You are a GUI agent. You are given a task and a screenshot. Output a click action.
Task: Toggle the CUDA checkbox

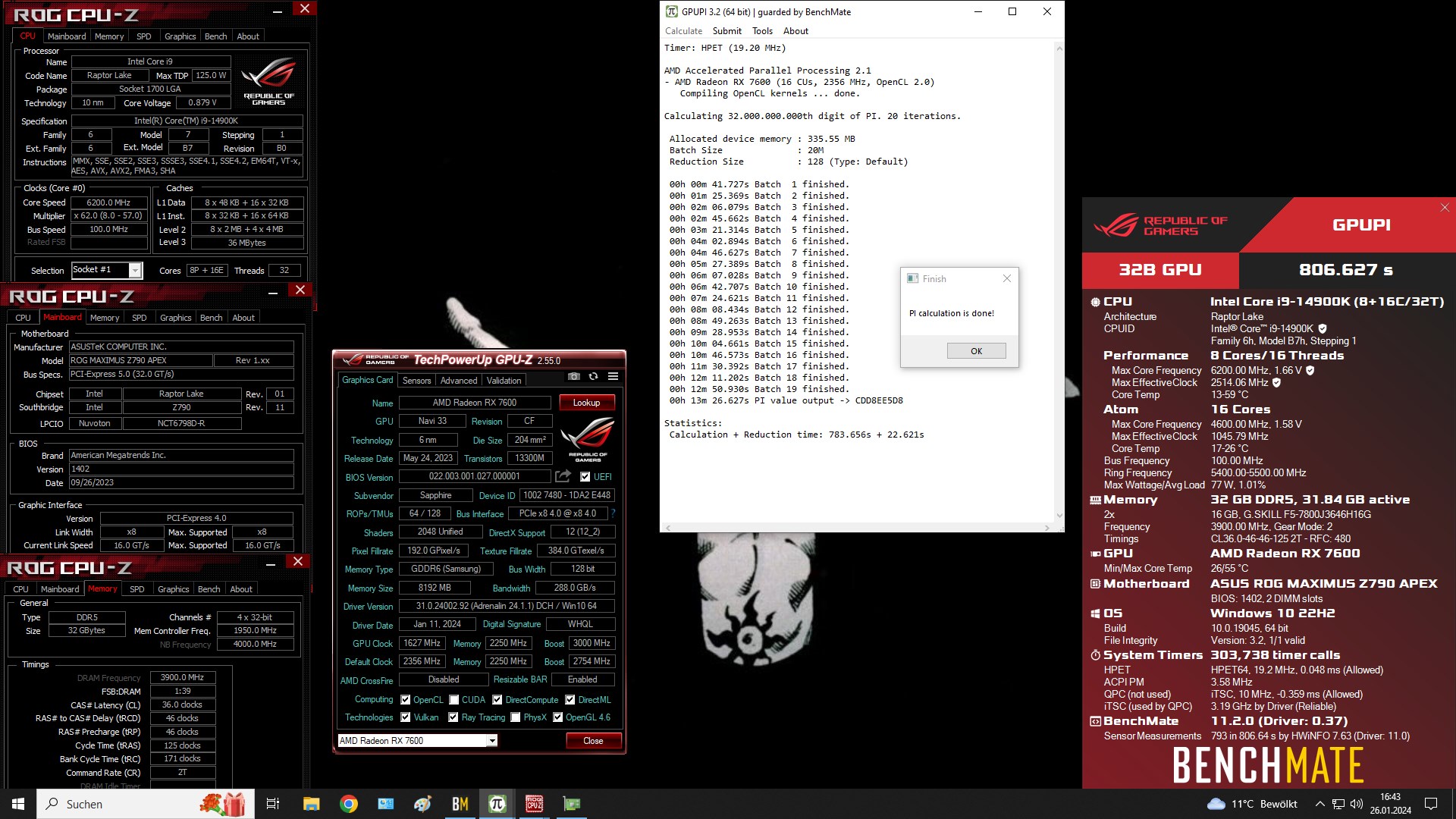click(454, 700)
